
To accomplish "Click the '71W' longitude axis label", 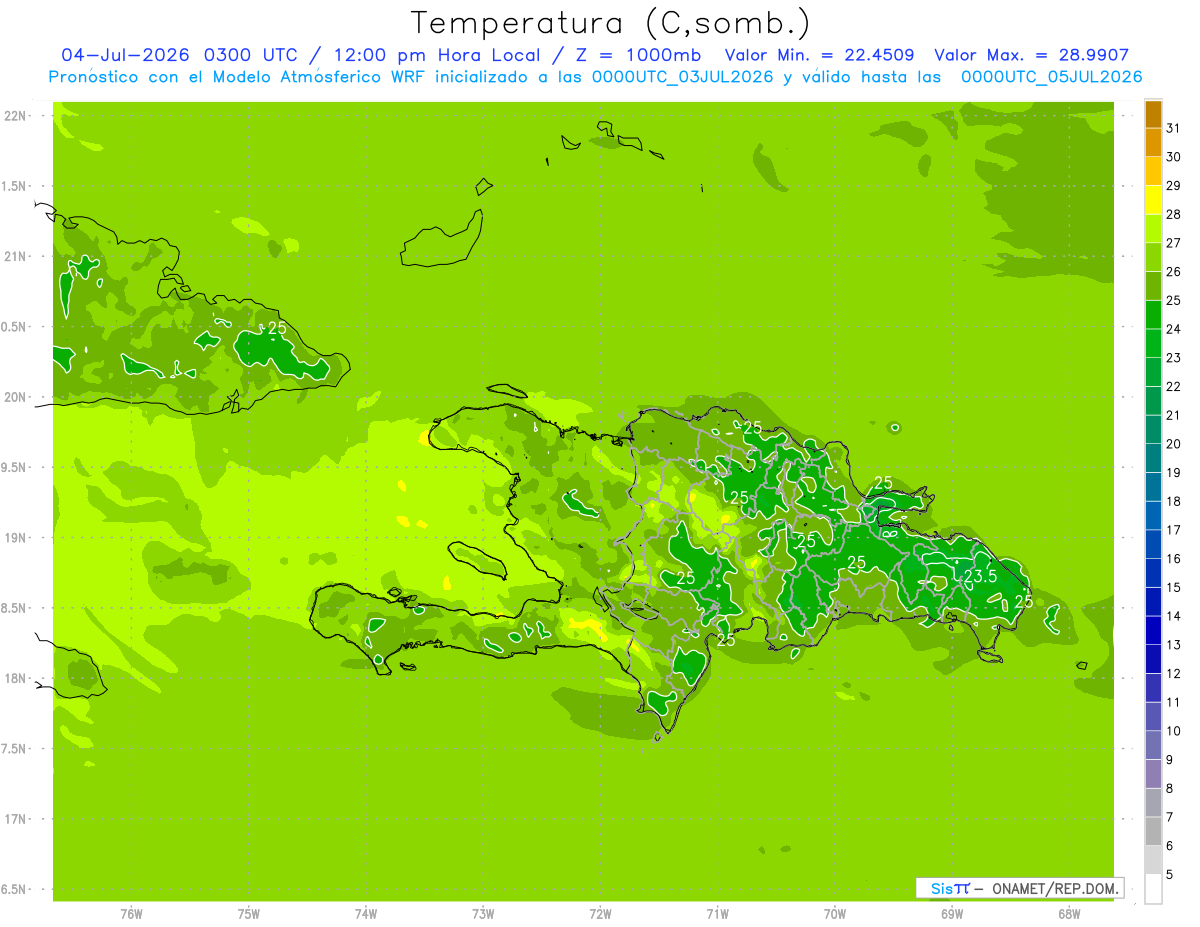I will 717,914.
